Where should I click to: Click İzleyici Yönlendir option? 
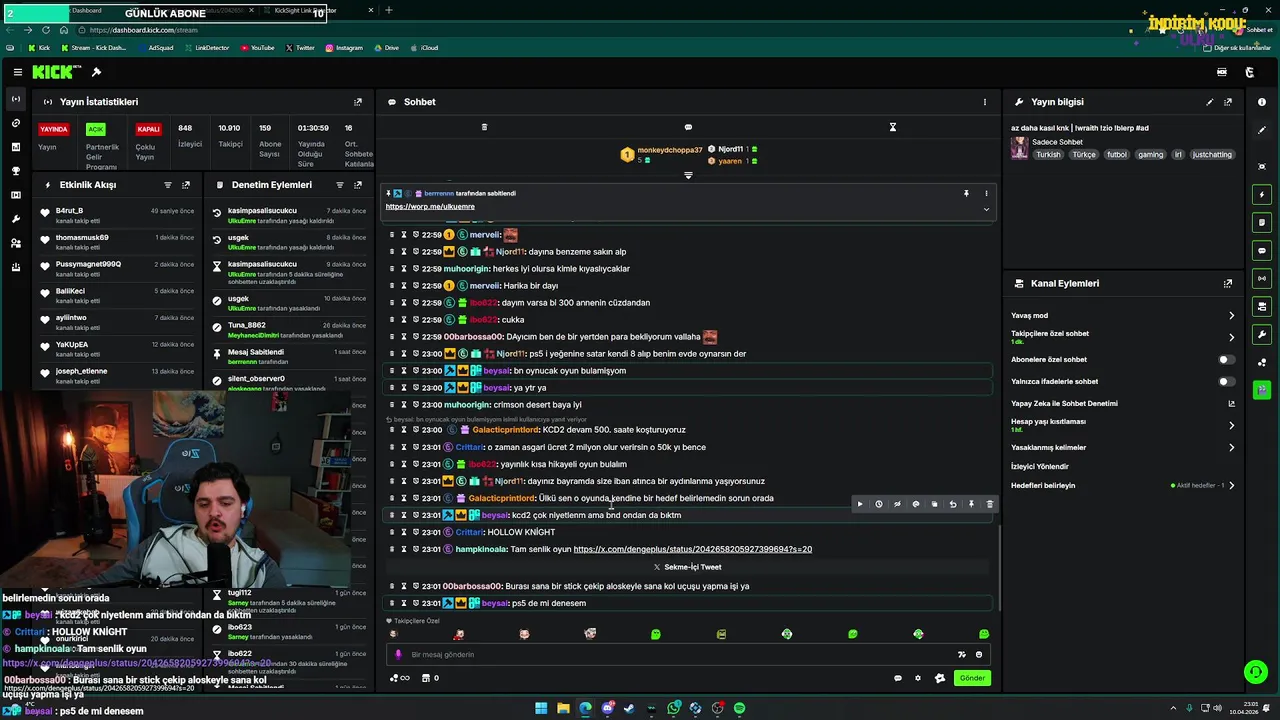[1040, 467]
